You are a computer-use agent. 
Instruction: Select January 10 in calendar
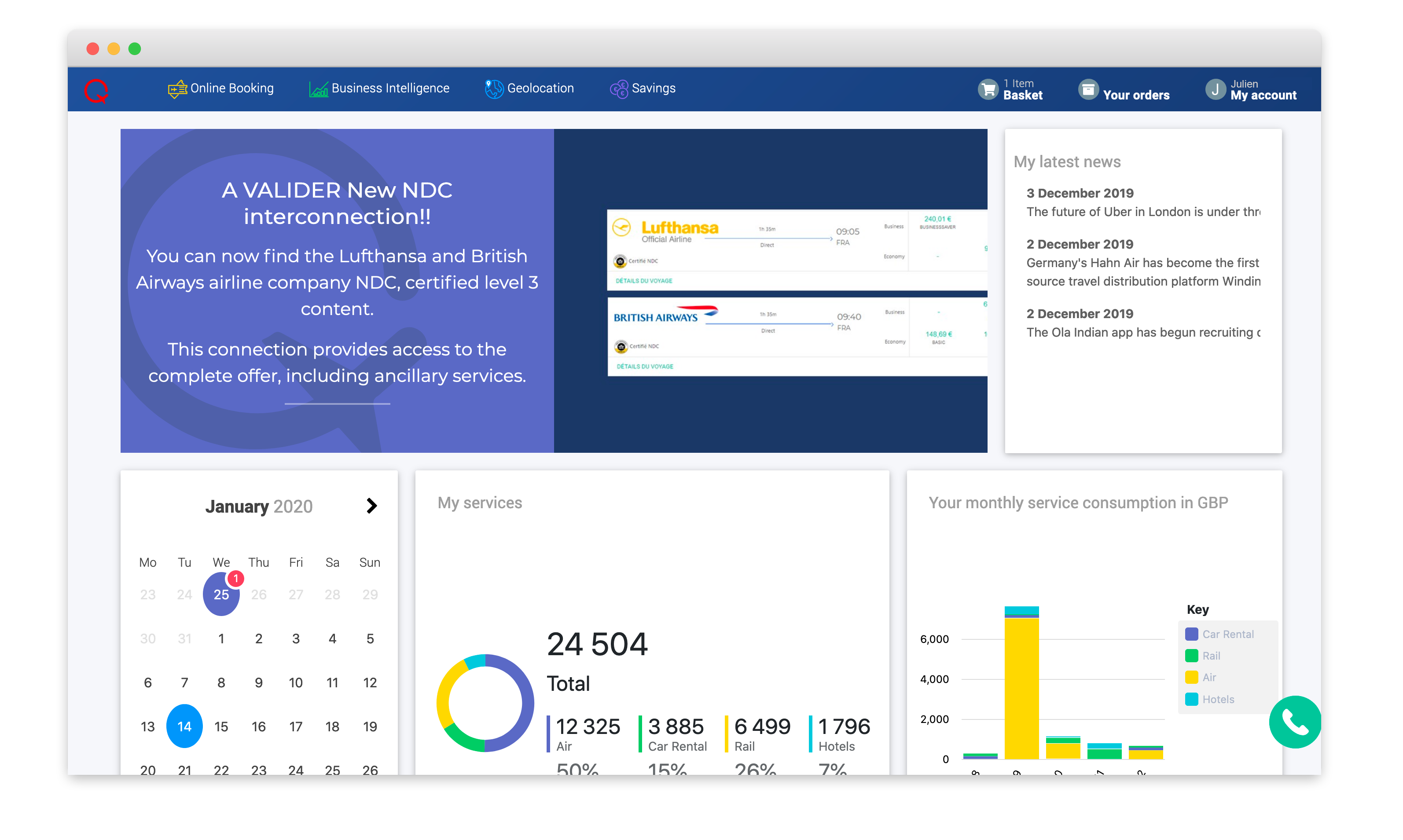[x=295, y=682]
